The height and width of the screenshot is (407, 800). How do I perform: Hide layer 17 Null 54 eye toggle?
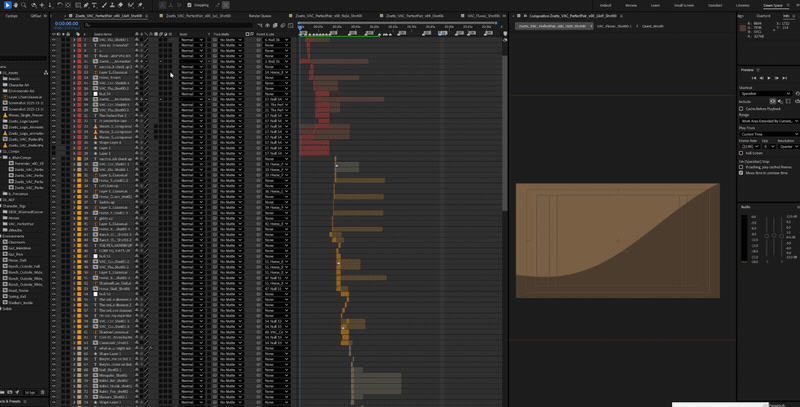click(54, 94)
